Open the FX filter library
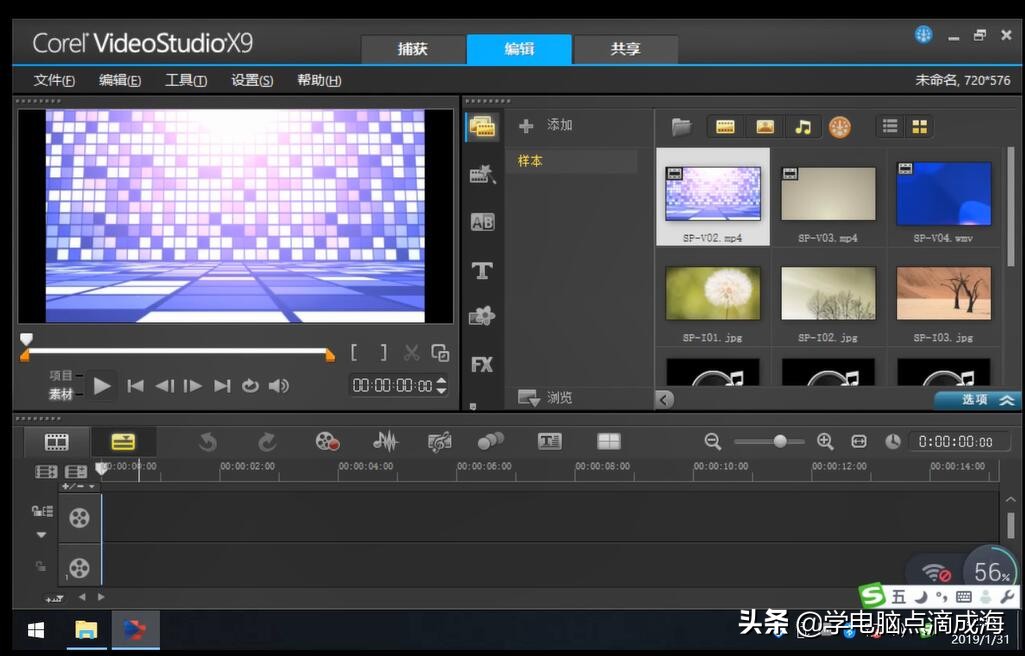This screenshot has height=656, width=1025. (x=482, y=365)
